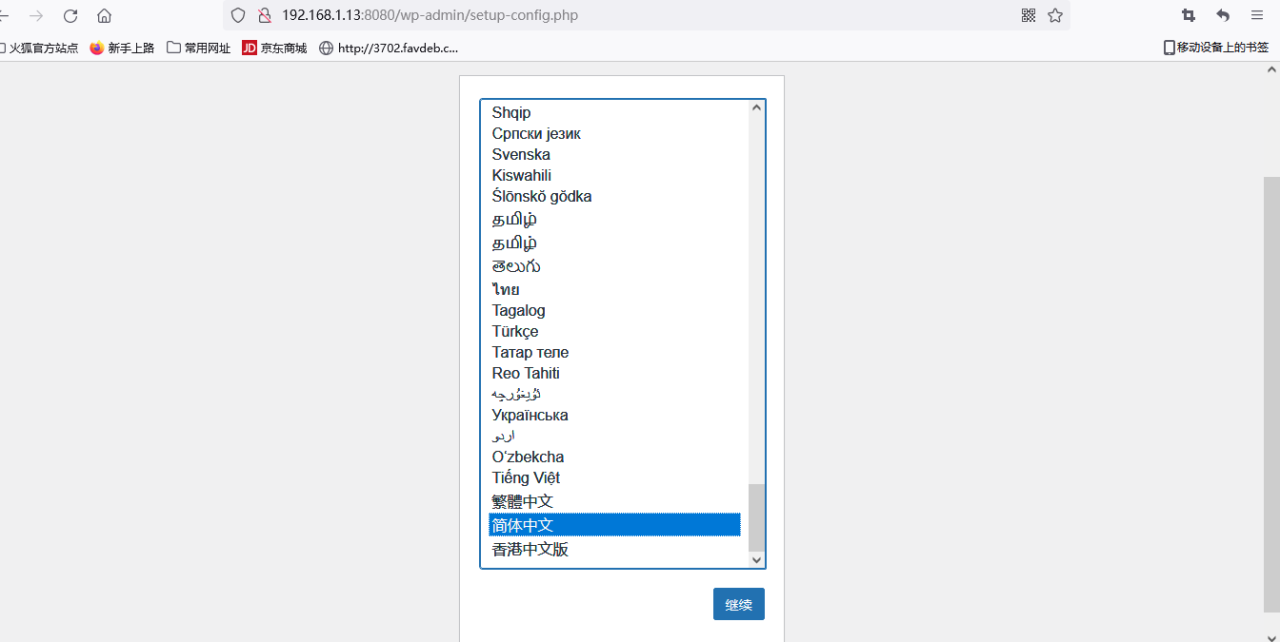Select Tagalog in the list
Screen dimensions: 1280x642
click(x=614, y=310)
